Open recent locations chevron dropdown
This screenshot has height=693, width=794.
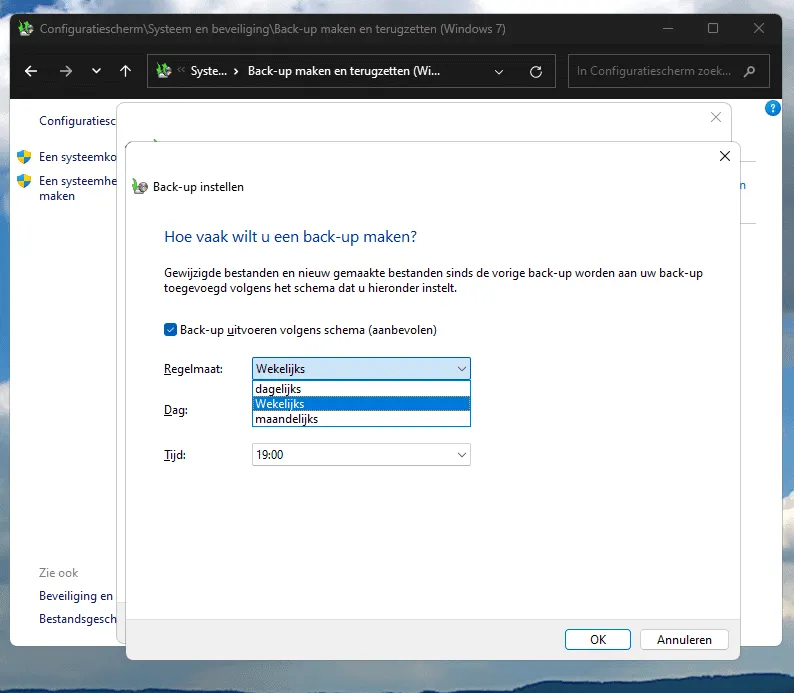click(96, 71)
